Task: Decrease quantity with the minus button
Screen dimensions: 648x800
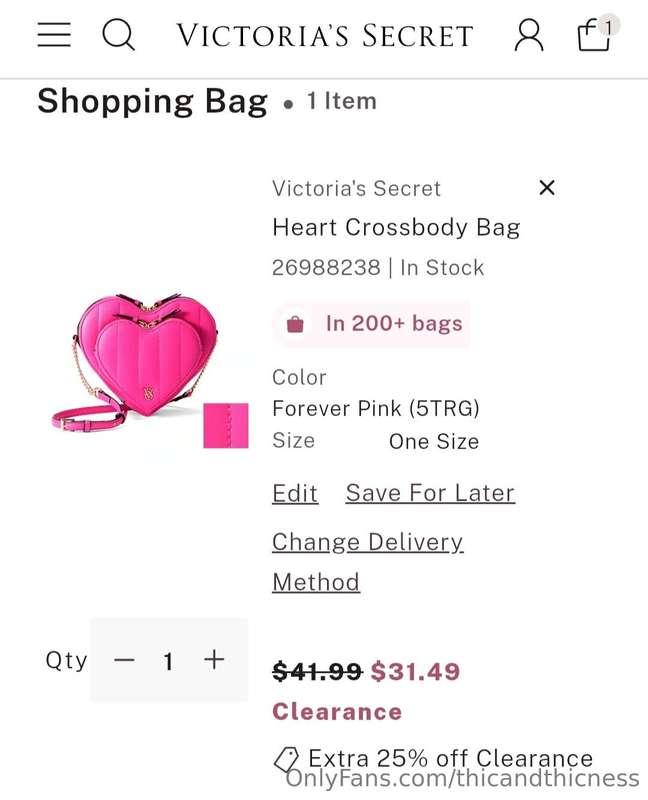Action: point(124,660)
